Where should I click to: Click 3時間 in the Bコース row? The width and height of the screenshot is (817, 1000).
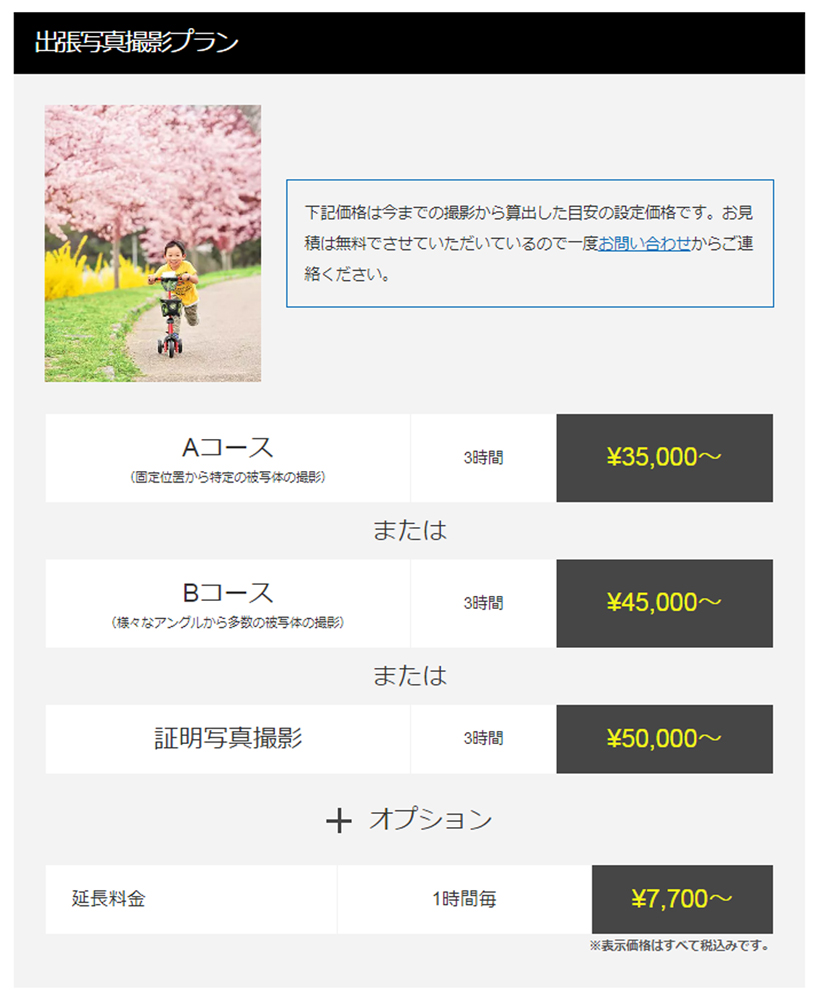[x=483, y=603]
